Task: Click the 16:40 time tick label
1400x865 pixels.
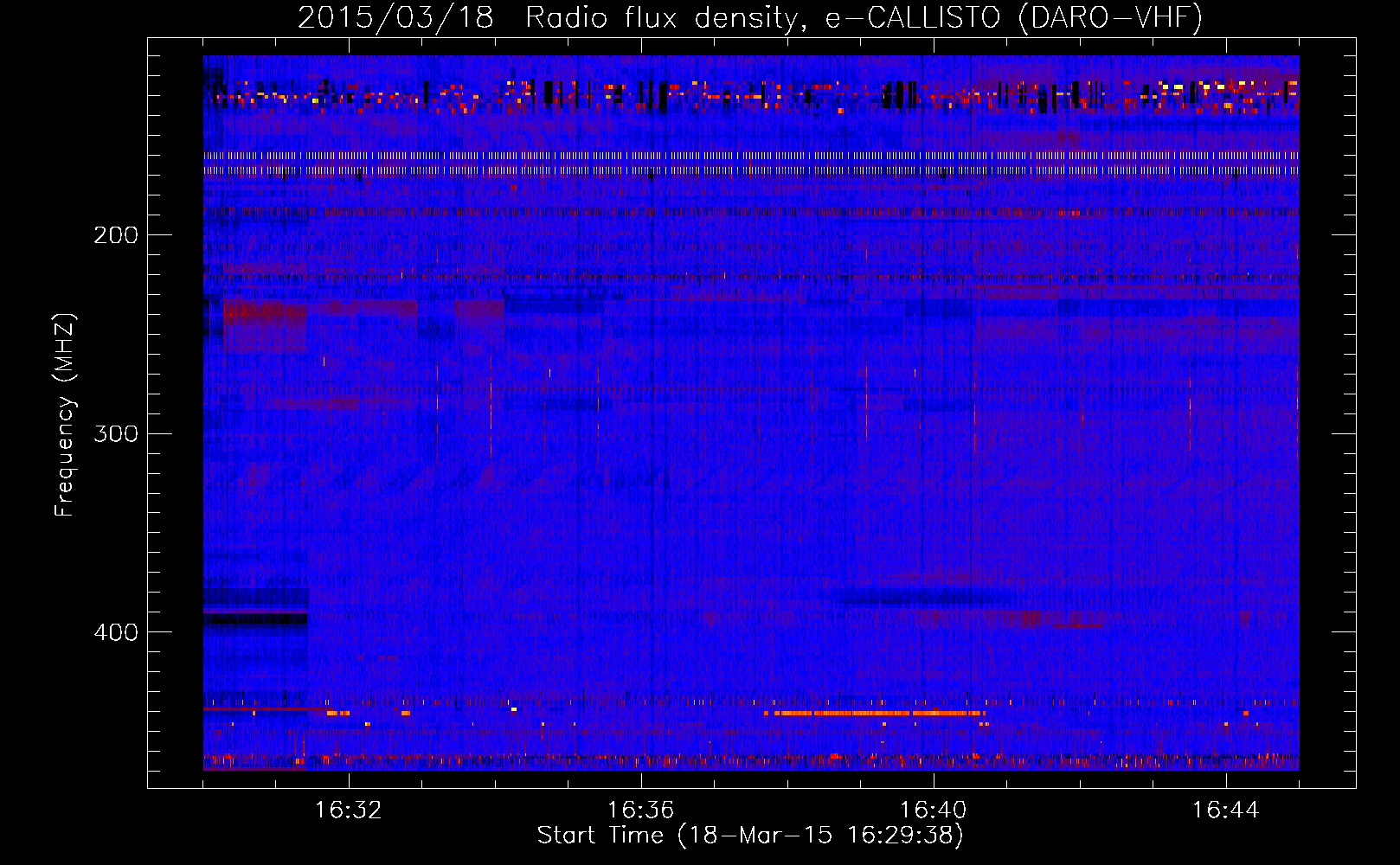Action: [x=934, y=811]
